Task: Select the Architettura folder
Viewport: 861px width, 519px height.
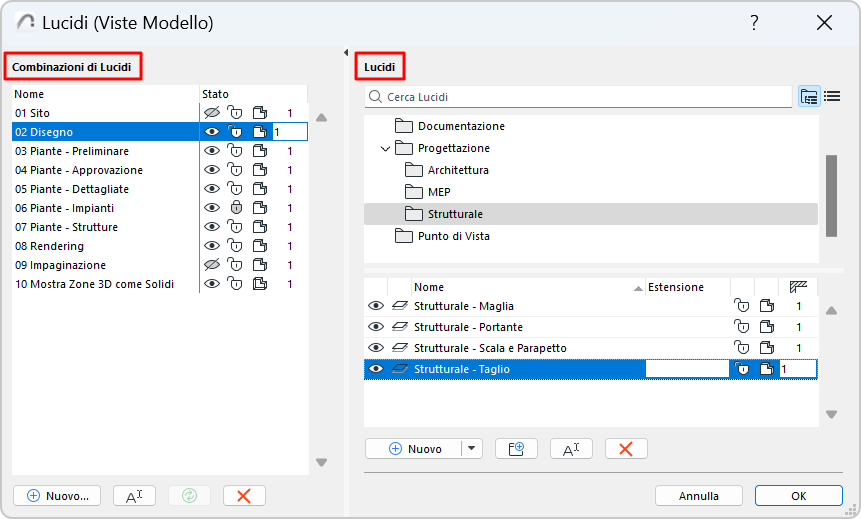Action: point(458,170)
